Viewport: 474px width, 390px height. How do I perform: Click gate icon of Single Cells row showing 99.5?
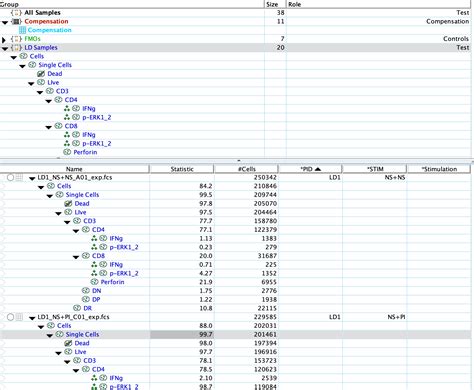(x=60, y=195)
